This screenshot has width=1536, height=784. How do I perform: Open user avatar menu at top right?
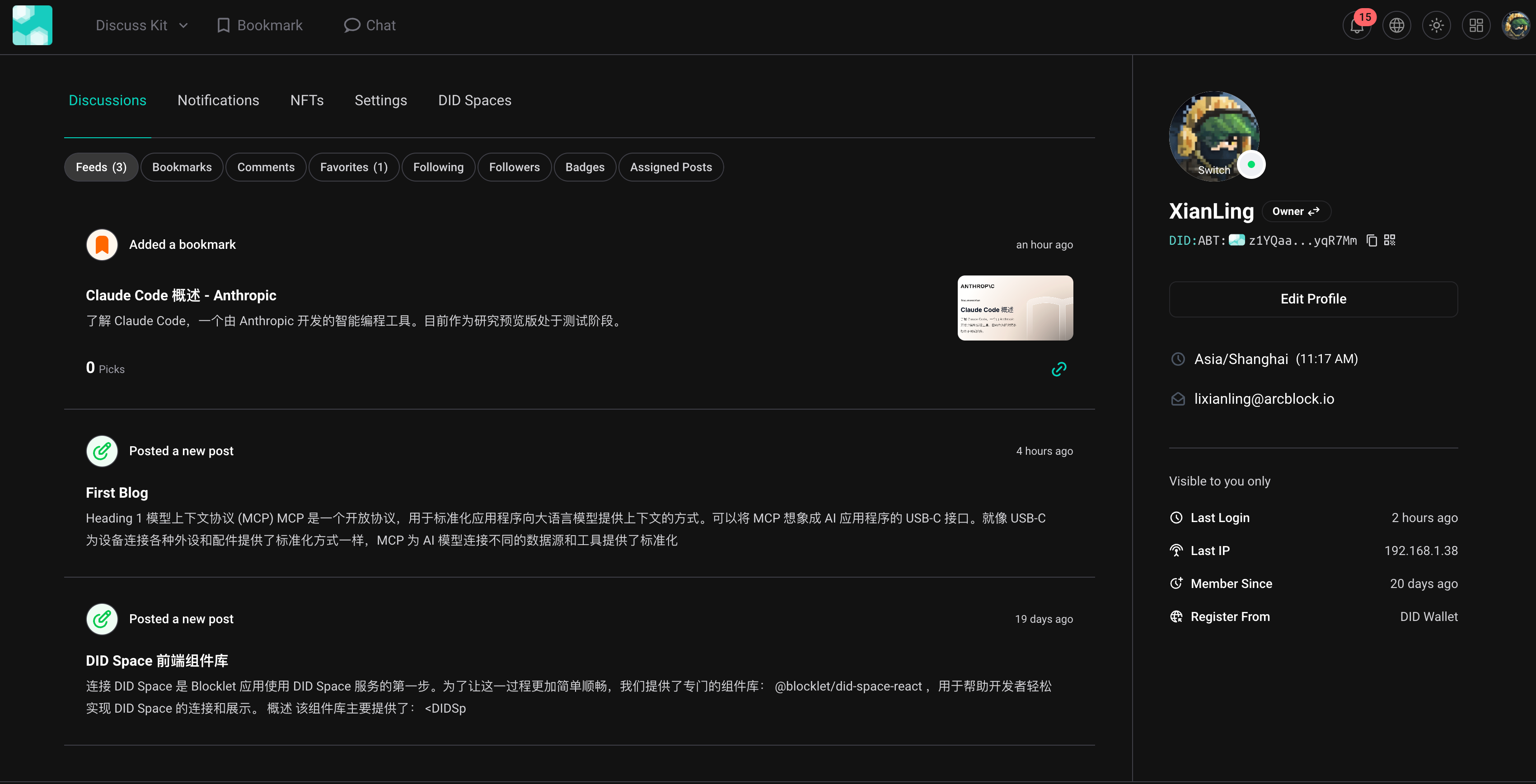(x=1515, y=26)
